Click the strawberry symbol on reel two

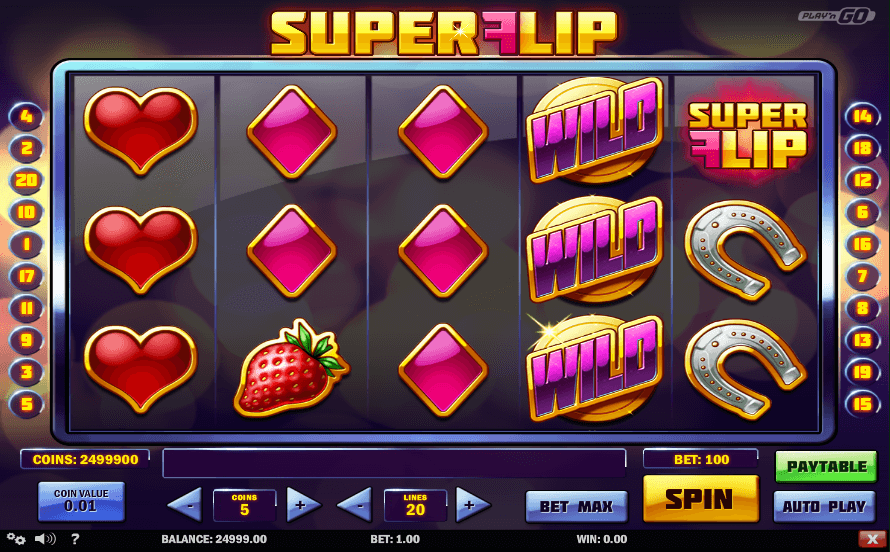tap(291, 367)
